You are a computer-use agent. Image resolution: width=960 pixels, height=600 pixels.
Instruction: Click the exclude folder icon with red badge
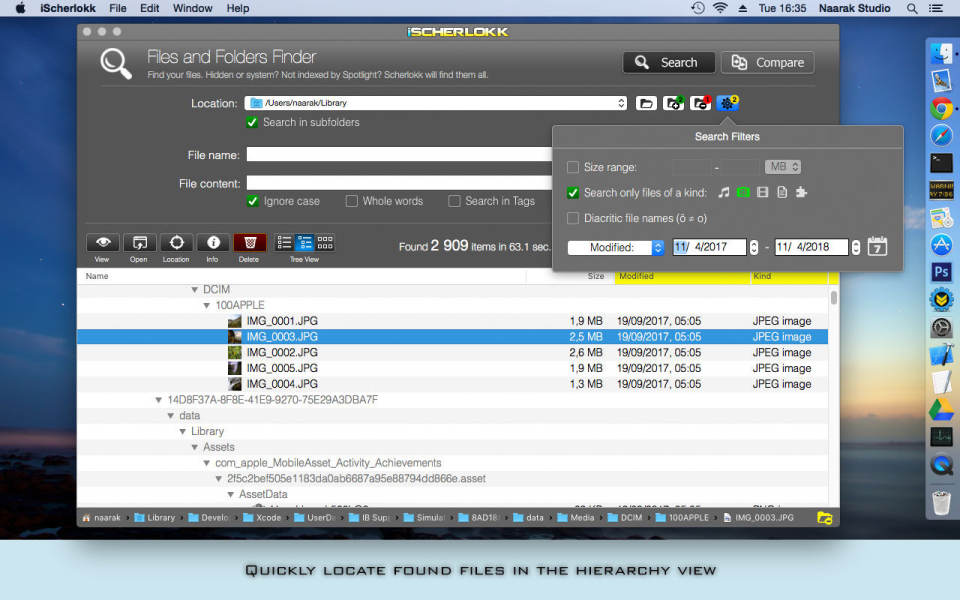700,103
